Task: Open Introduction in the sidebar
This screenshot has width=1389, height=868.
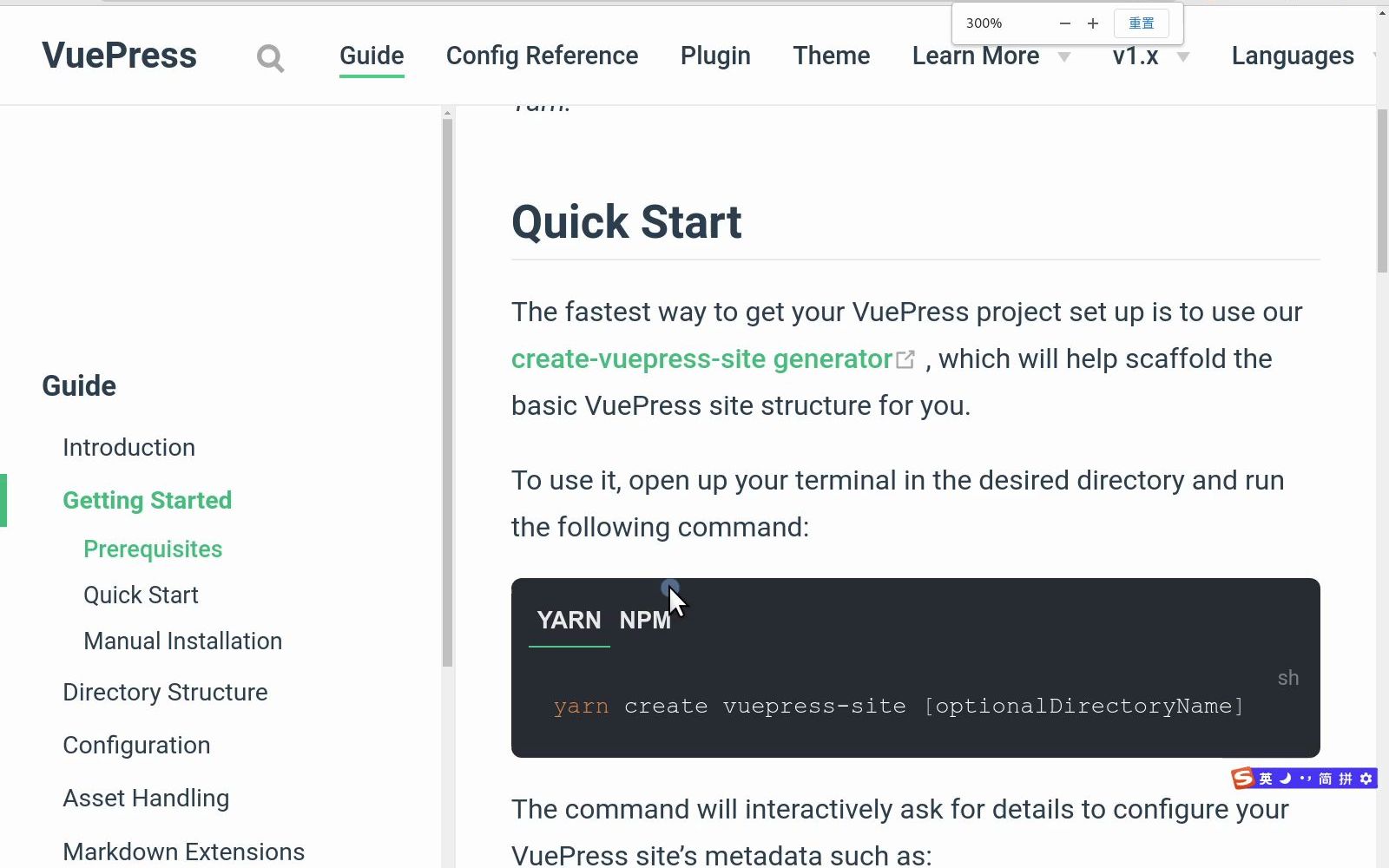Action: point(128,447)
